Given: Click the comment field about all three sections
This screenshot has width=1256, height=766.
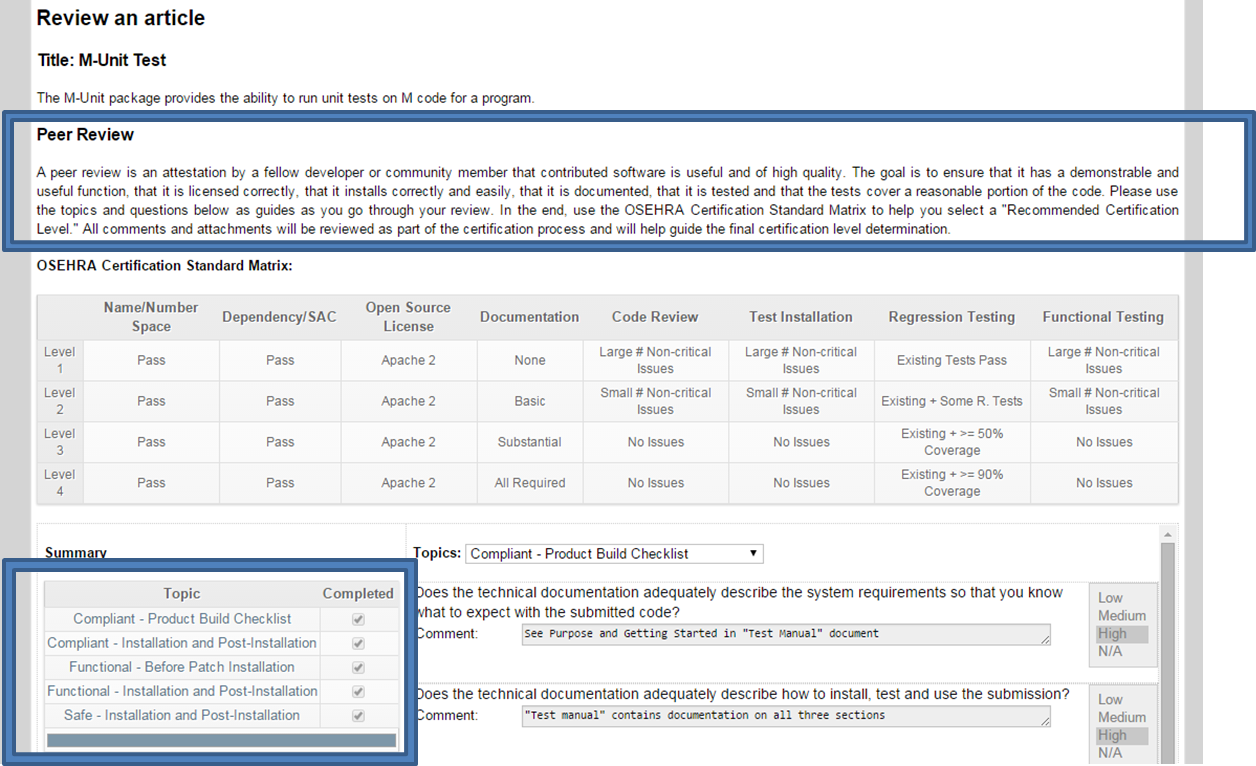Looking at the screenshot, I should [785, 716].
